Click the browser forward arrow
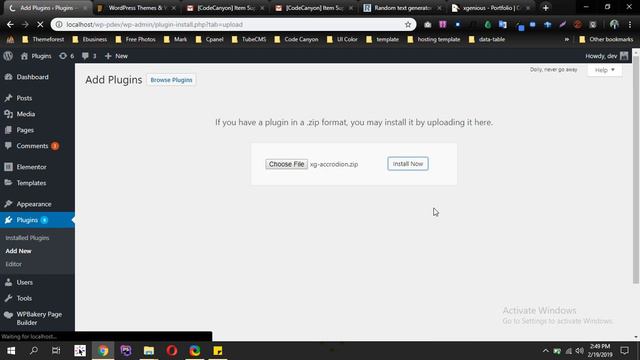The image size is (640, 360). 25,24
